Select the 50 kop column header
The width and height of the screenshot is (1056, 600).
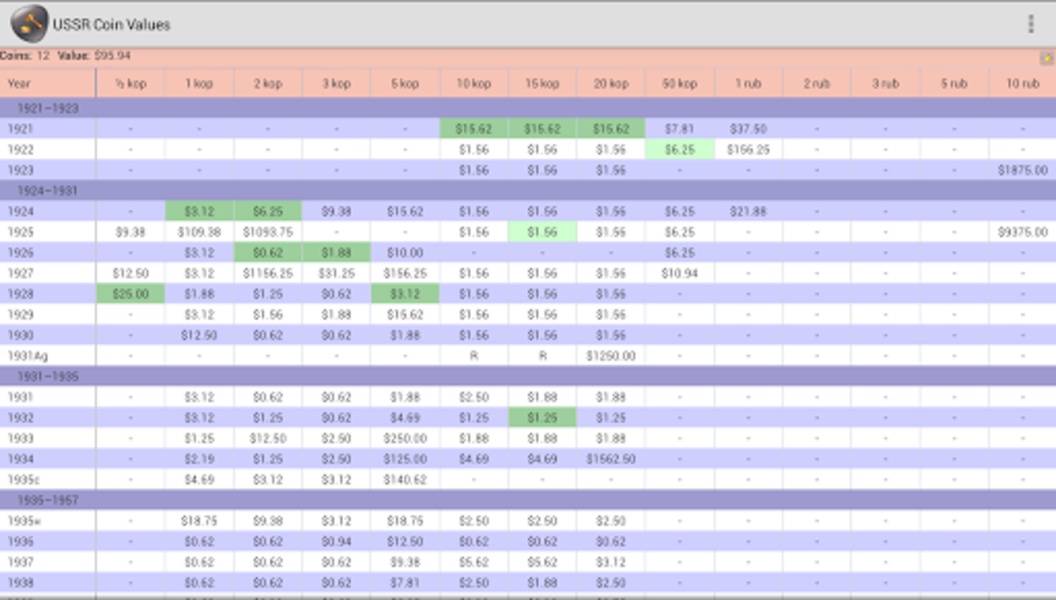[x=680, y=84]
